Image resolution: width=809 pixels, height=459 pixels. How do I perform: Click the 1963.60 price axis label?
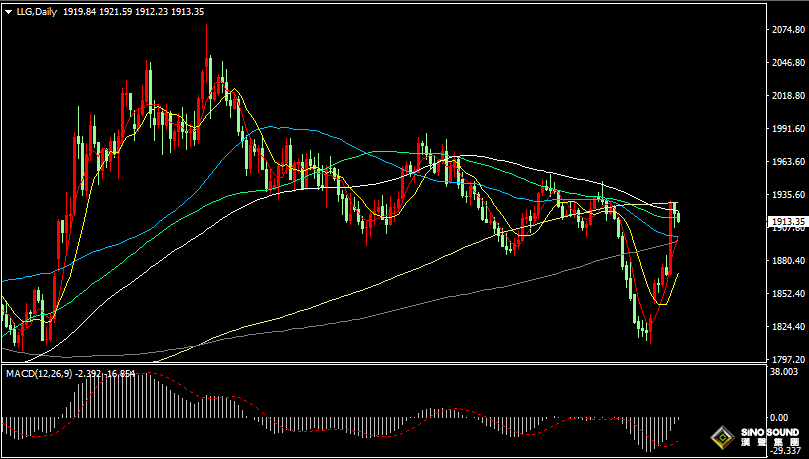pos(788,162)
